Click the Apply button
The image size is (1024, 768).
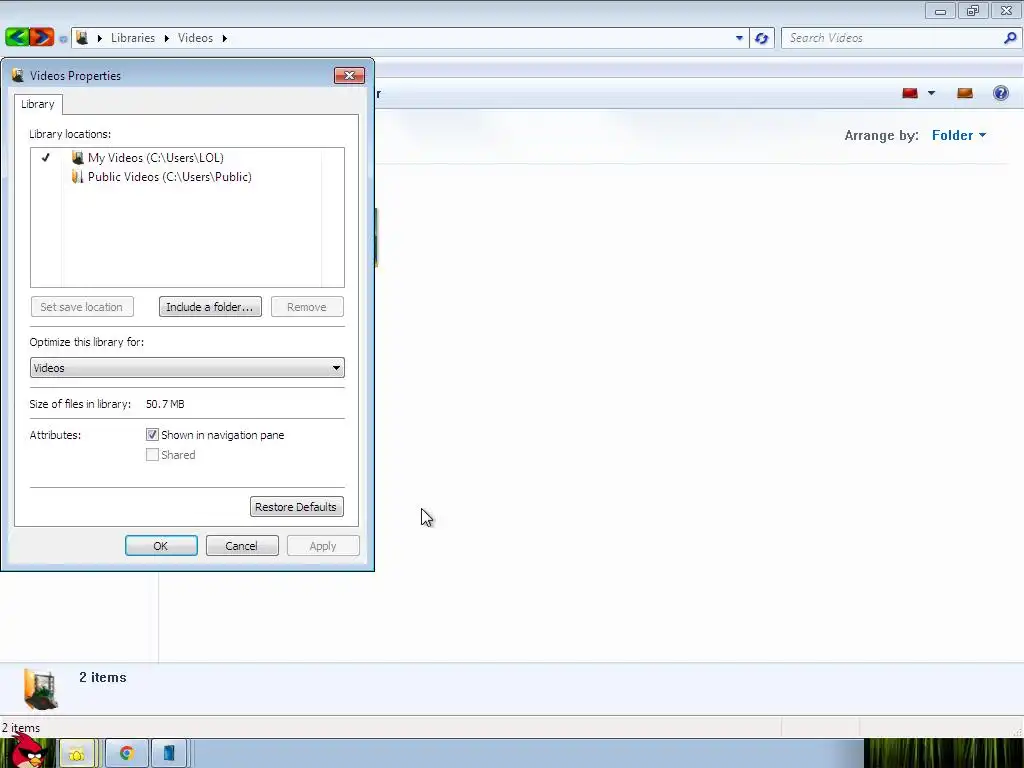(x=323, y=546)
